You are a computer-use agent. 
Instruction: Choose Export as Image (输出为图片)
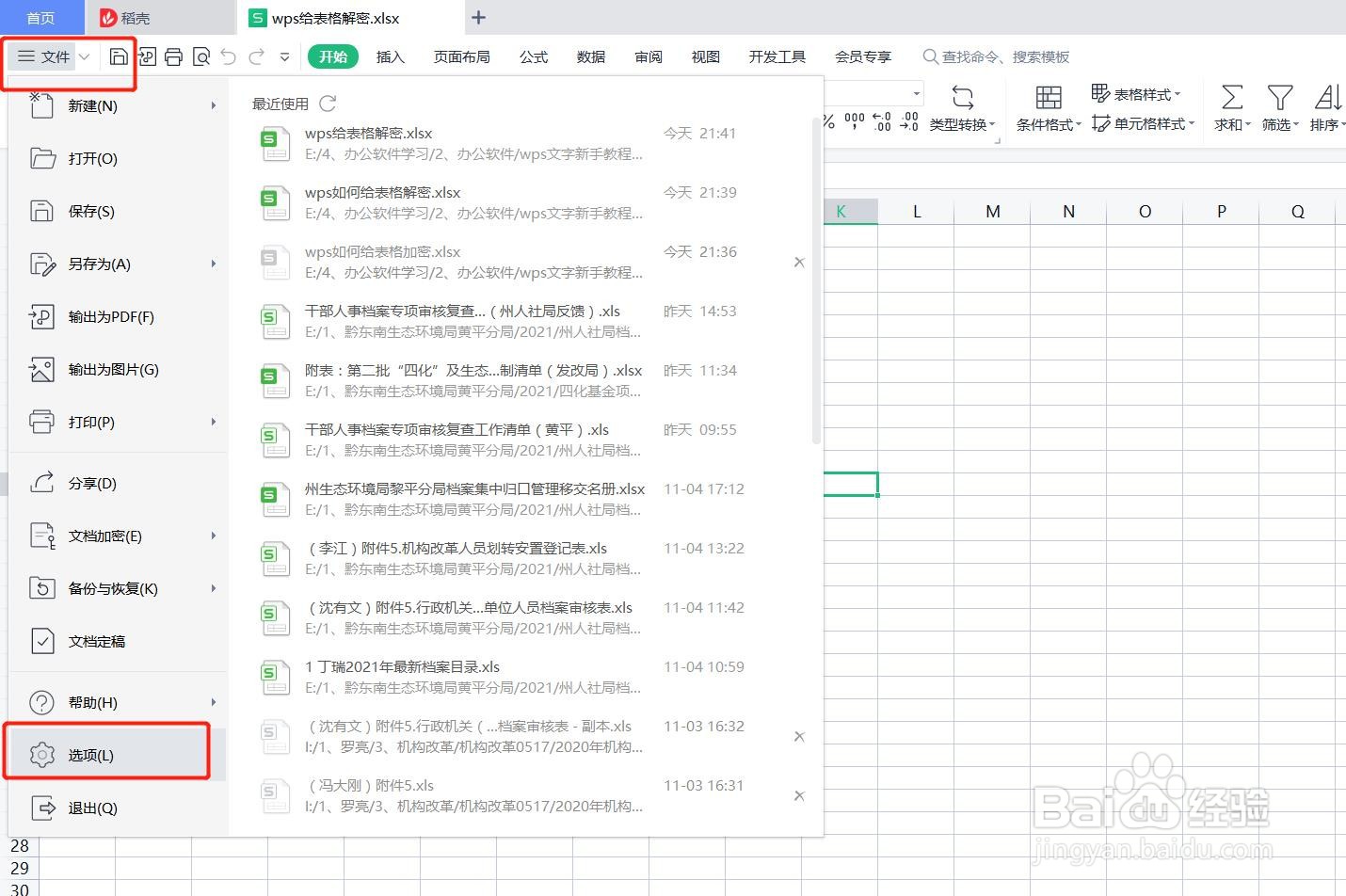coord(119,369)
